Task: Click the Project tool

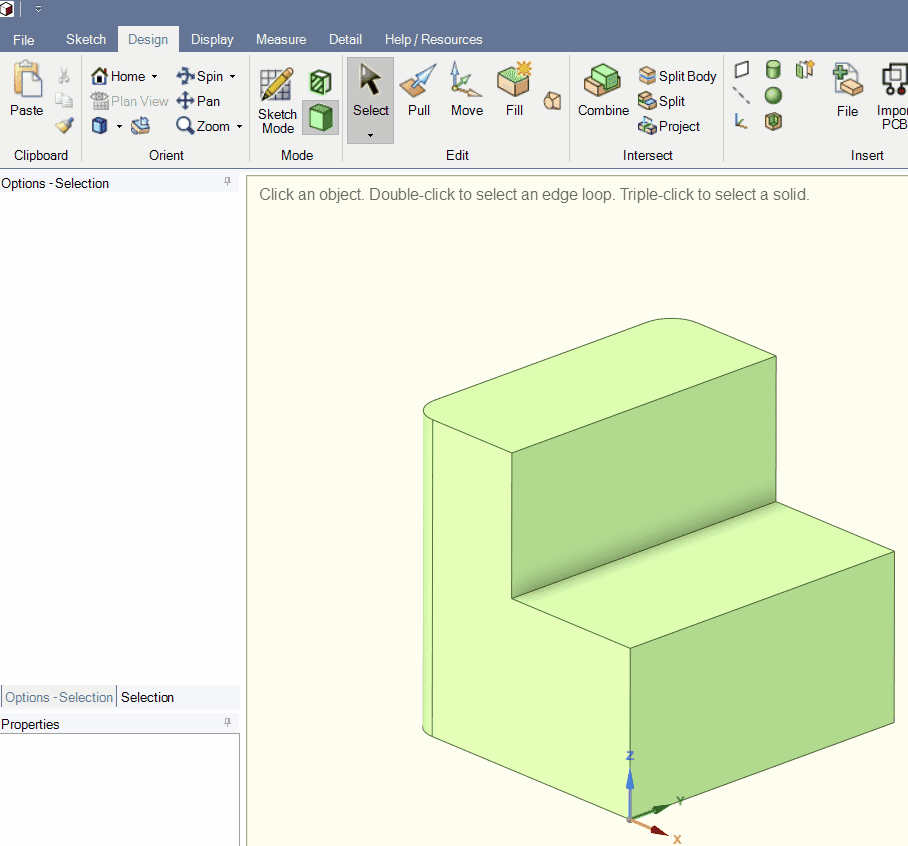Action: (x=669, y=126)
